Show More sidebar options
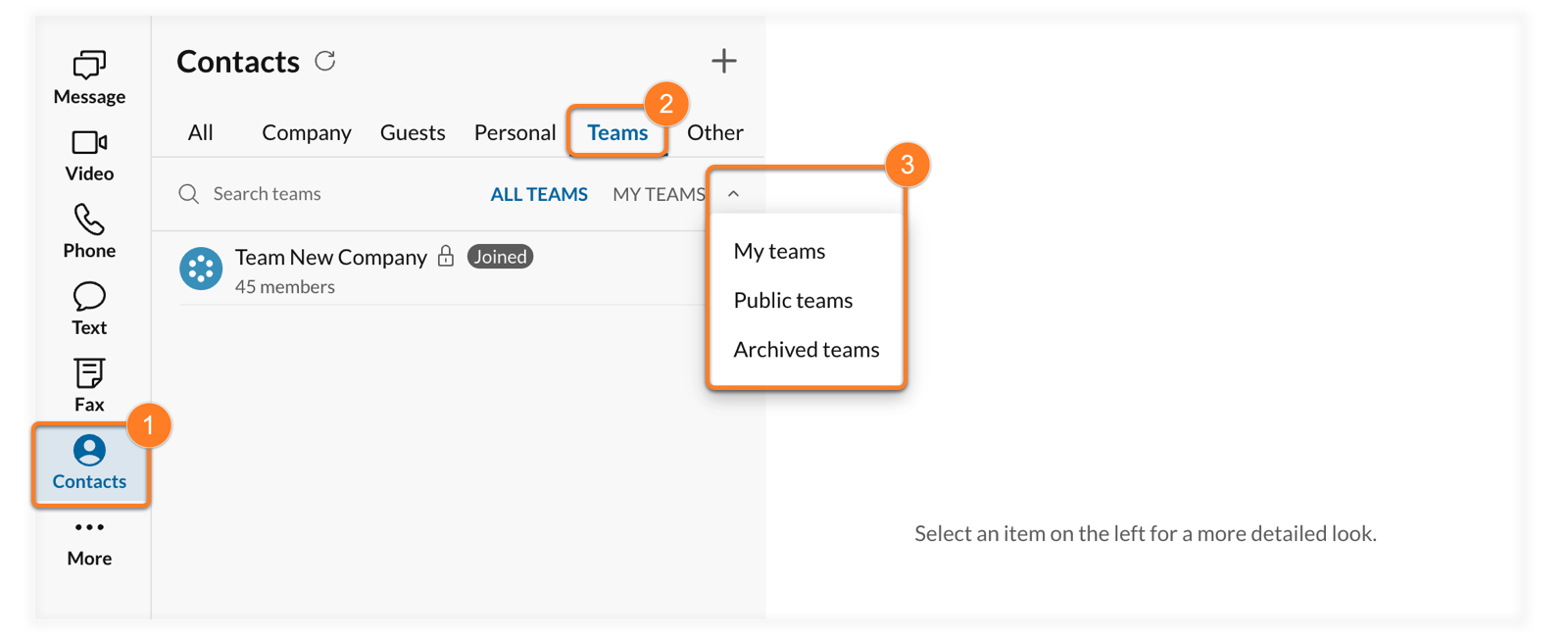1568x635 pixels. [x=89, y=540]
